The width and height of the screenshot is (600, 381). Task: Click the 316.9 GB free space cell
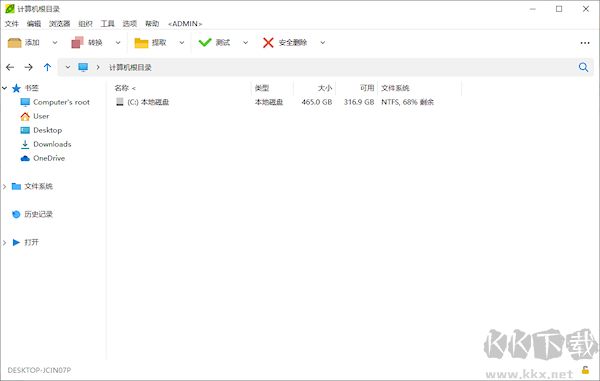pyautogui.click(x=359, y=102)
